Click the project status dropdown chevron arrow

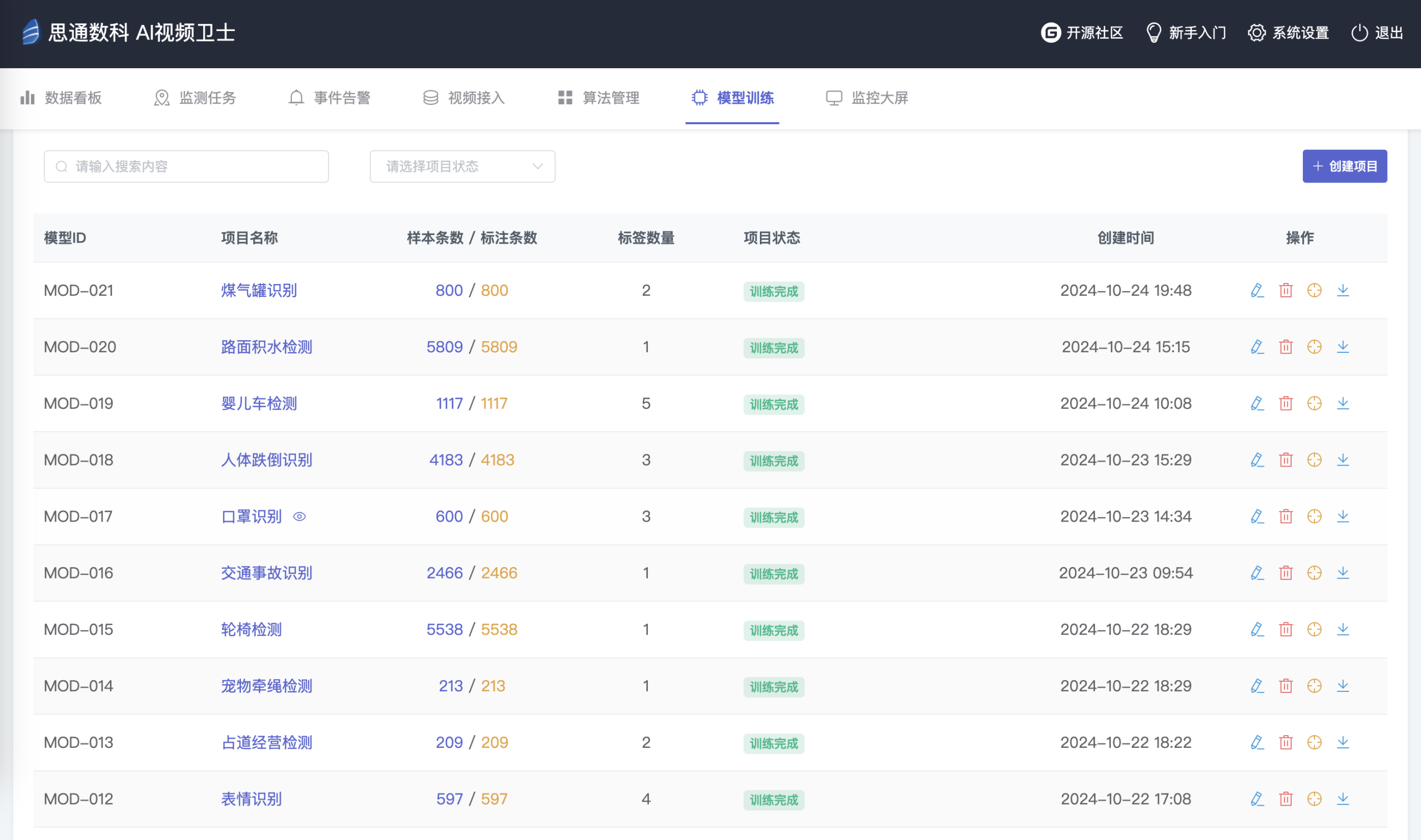point(537,166)
